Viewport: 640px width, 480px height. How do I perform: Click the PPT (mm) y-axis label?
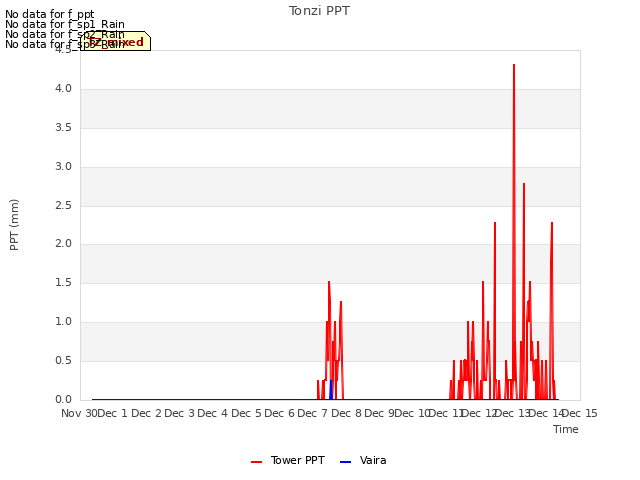tap(14, 224)
